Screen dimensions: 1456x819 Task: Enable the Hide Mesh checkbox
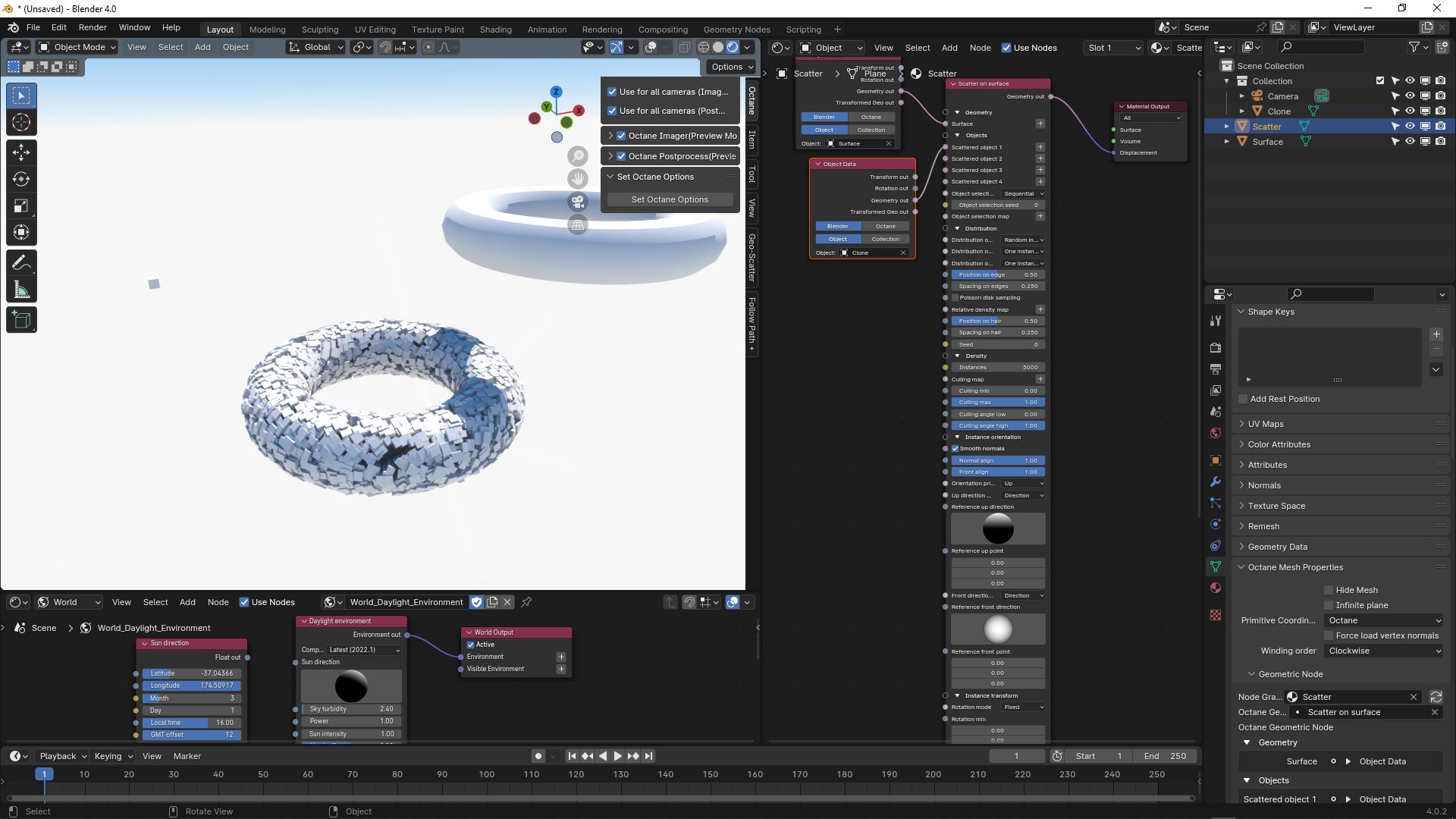1329,590
